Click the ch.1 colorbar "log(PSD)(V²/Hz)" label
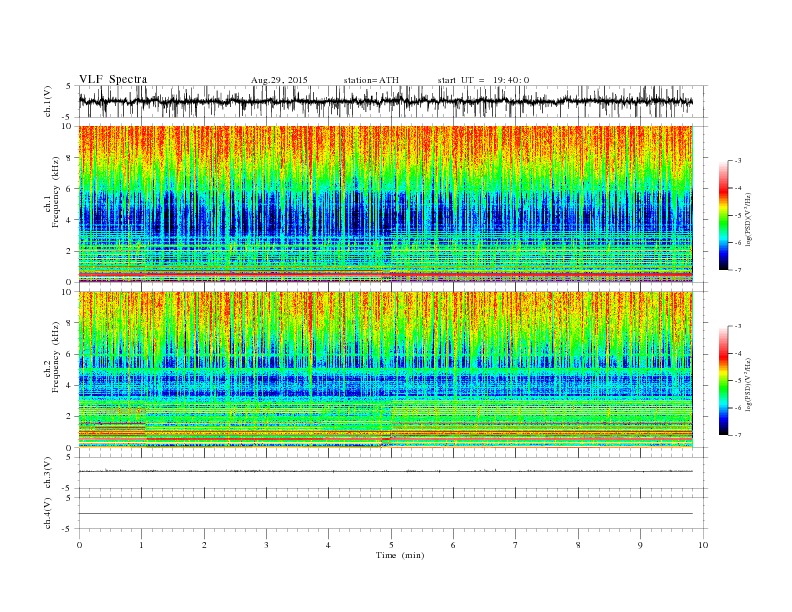Viewport: 792px width, 612px height. click(749, 218)
